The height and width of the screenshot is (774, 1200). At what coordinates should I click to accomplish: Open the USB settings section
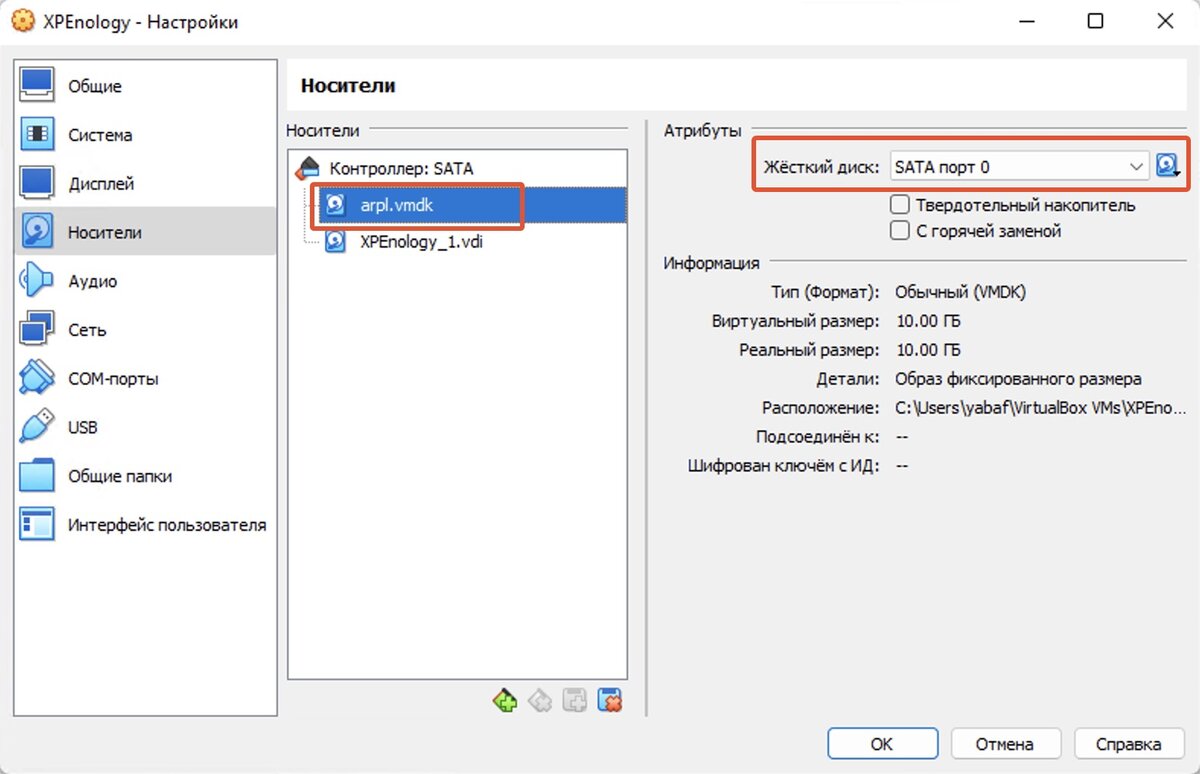[146, 427]
